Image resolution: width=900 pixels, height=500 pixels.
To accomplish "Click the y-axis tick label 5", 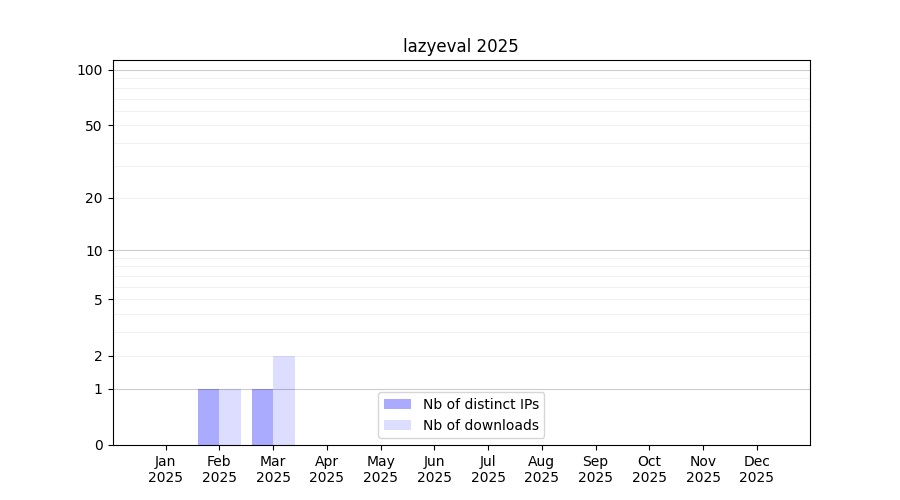I will click(x=98, y=299).
